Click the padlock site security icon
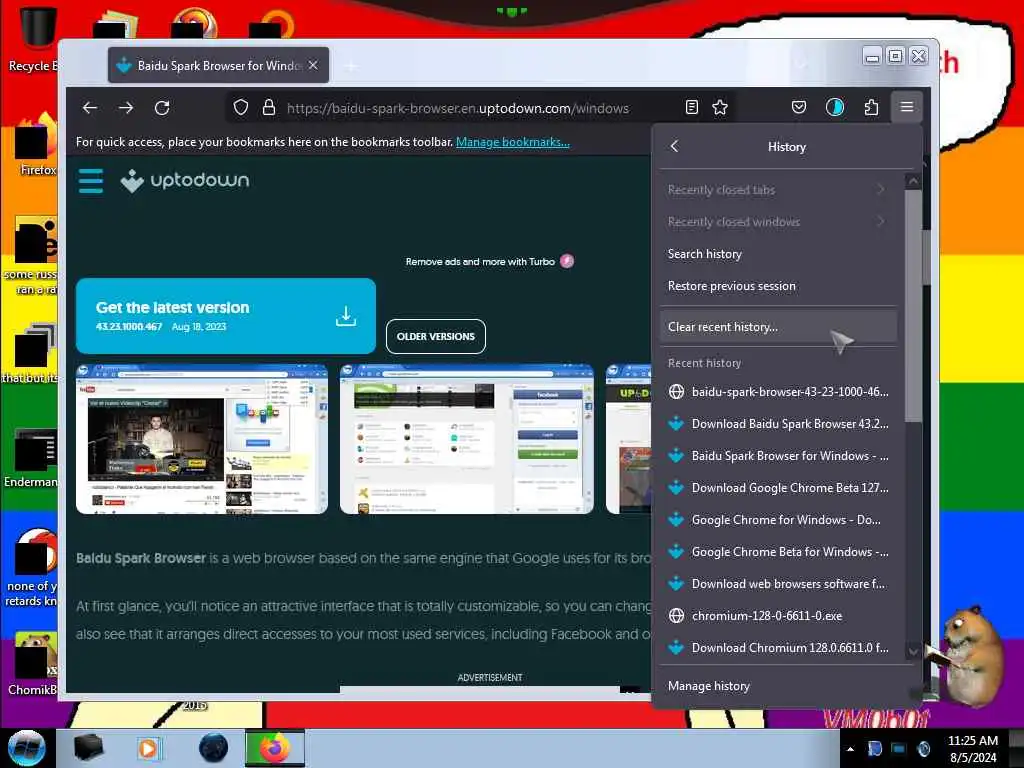The height and width of the screenshot is (768, 1024). pyautogui.click(x=268, y=108)
